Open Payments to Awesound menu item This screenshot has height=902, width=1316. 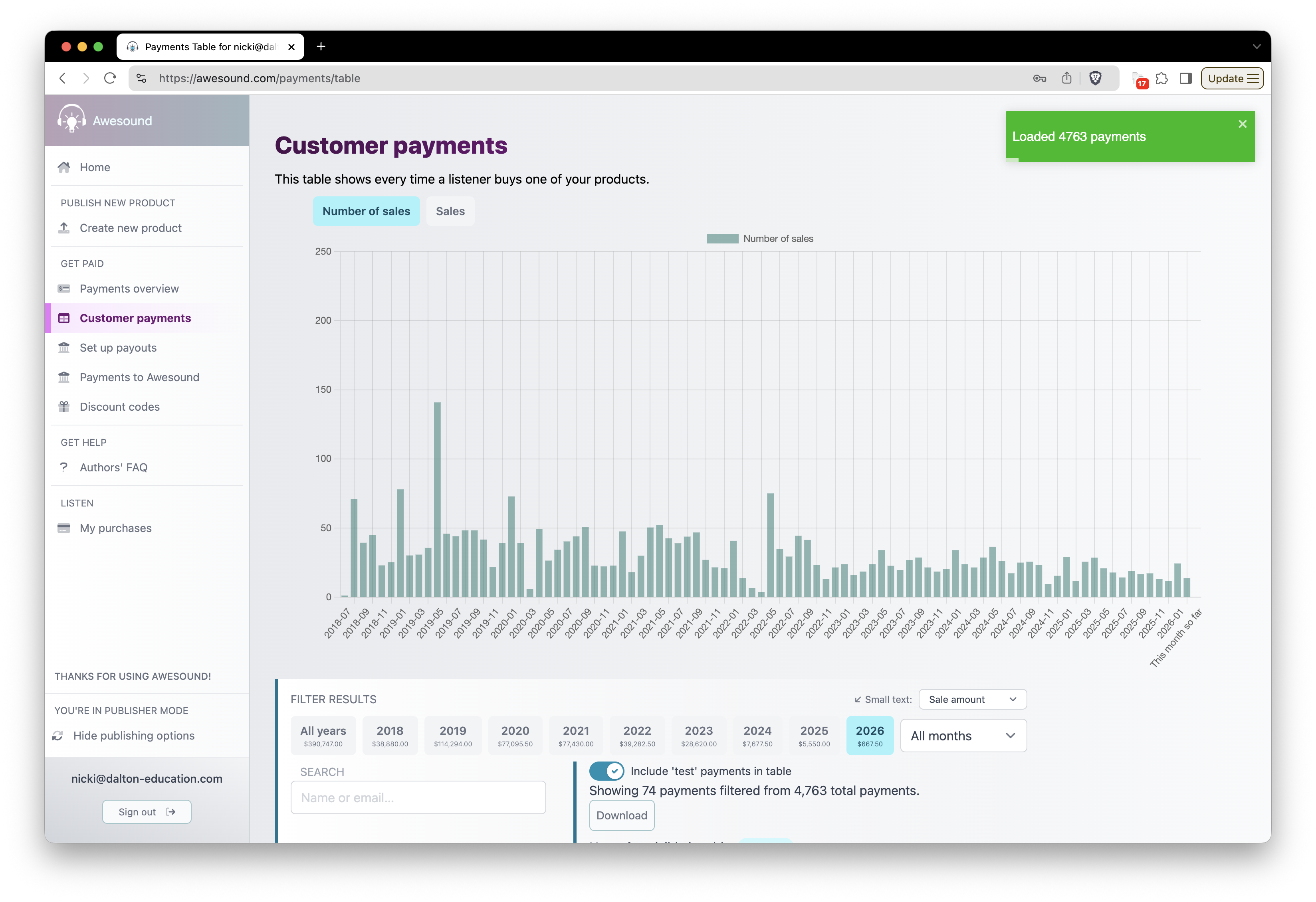139,377
